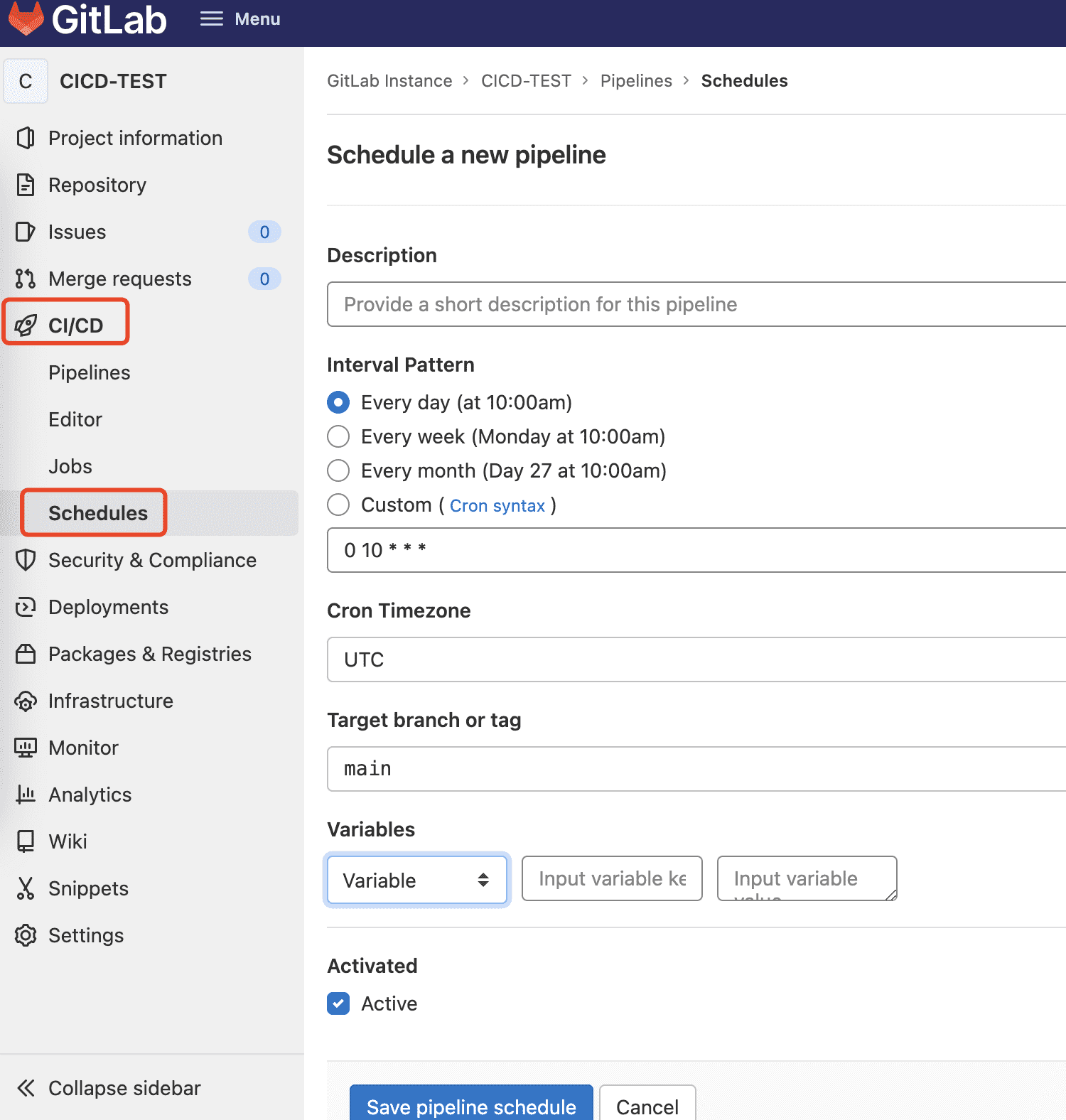Open the Cron syntax help link
This screenshot has height=1120, width=1066.
pyautogui.click(x=497, y=506)
